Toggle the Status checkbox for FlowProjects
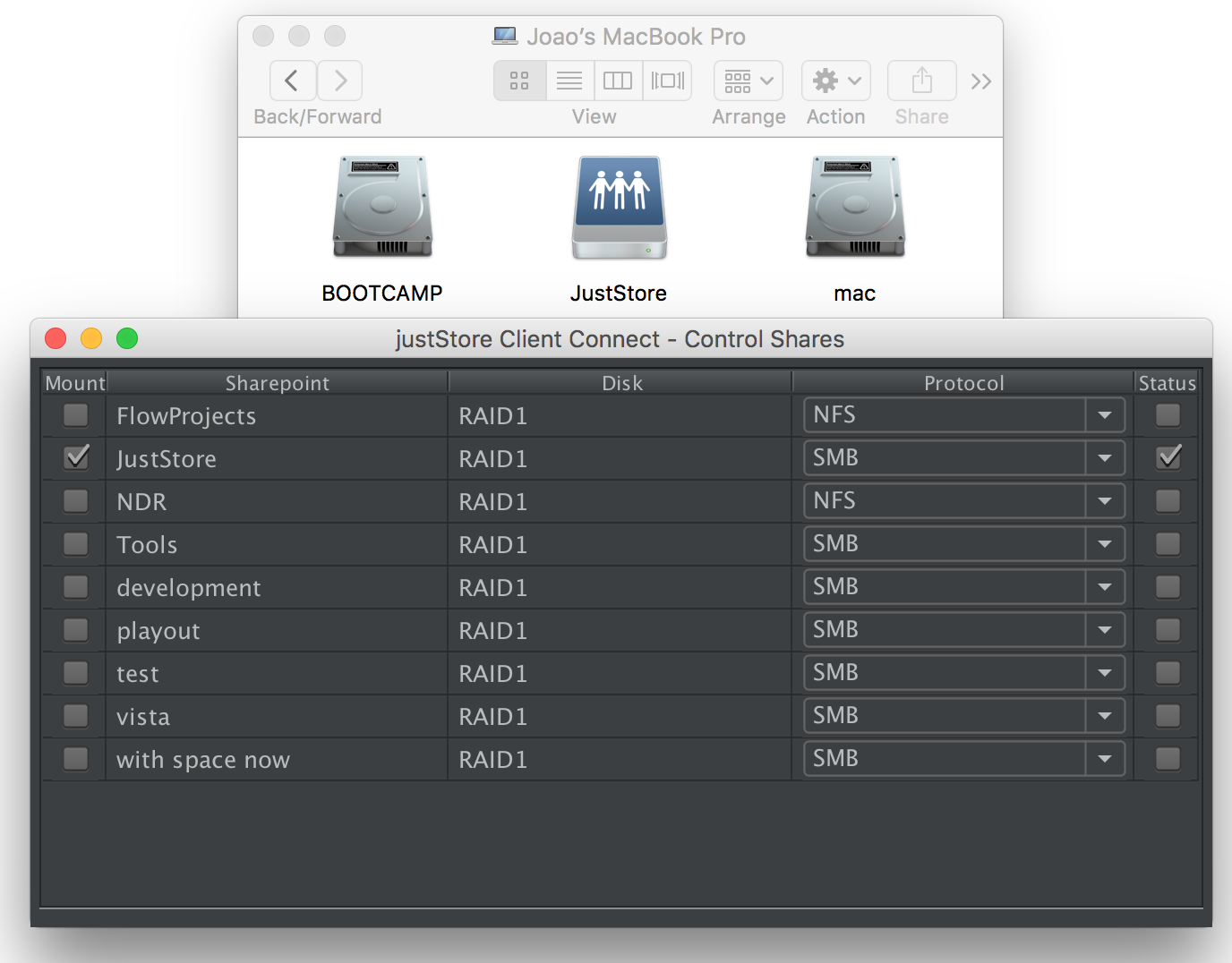Viewport: 1232px width, 963px height. click(x=1168, y=415)
